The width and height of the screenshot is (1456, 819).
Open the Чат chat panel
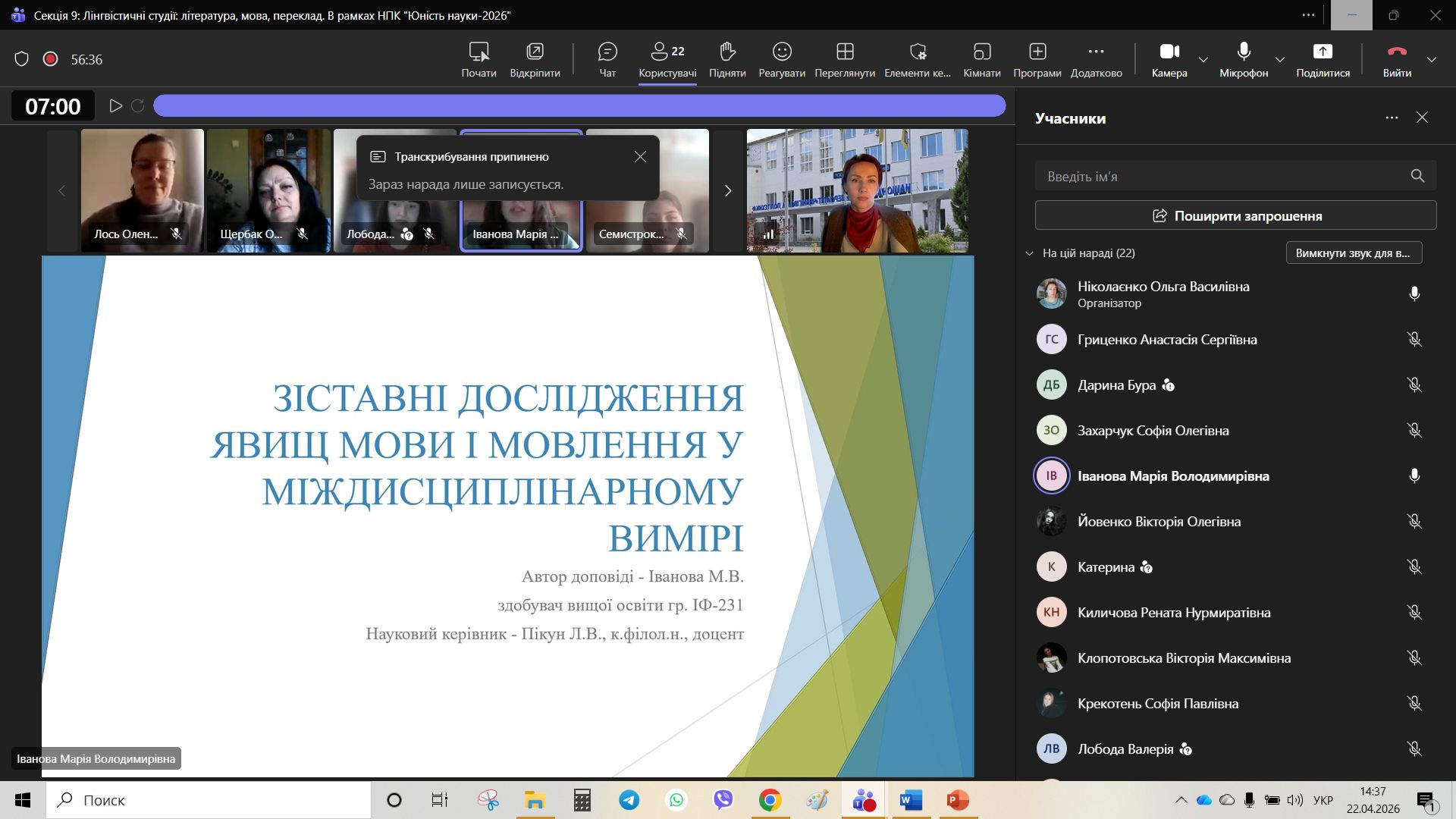(x=607, y=59)
